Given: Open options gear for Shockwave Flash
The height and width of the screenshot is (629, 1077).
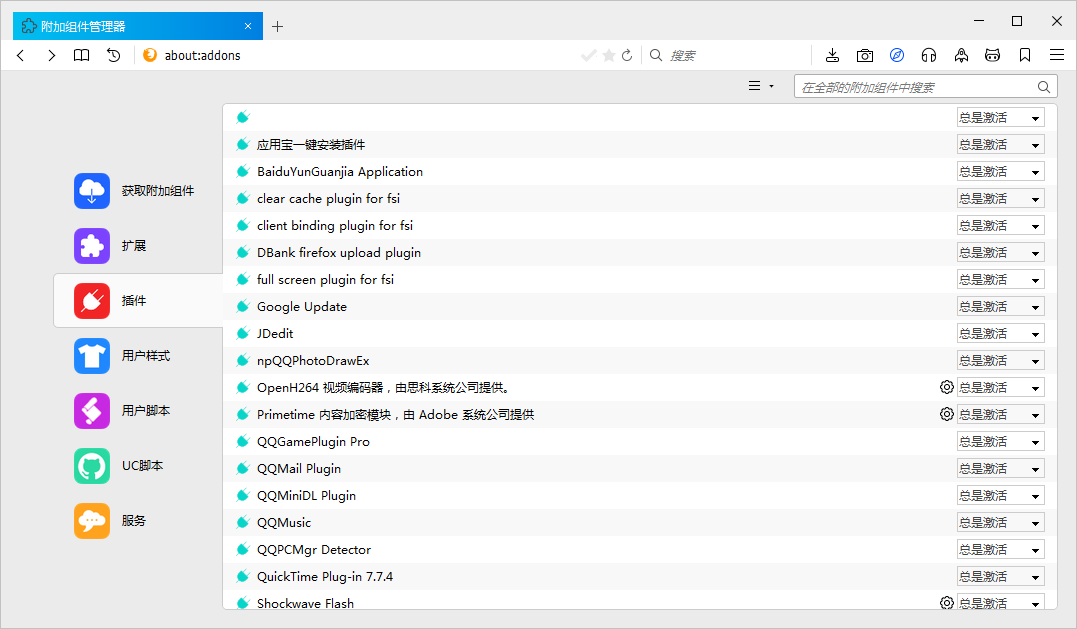Looking at the screenshot, I should coord(946,602).
